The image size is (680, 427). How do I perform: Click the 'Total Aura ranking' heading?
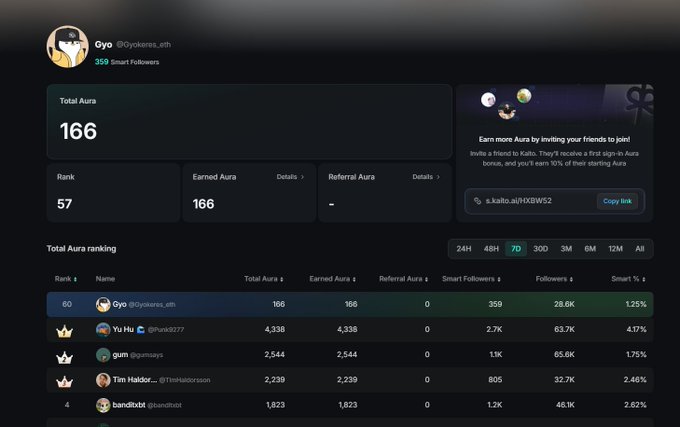pos(81,249)
